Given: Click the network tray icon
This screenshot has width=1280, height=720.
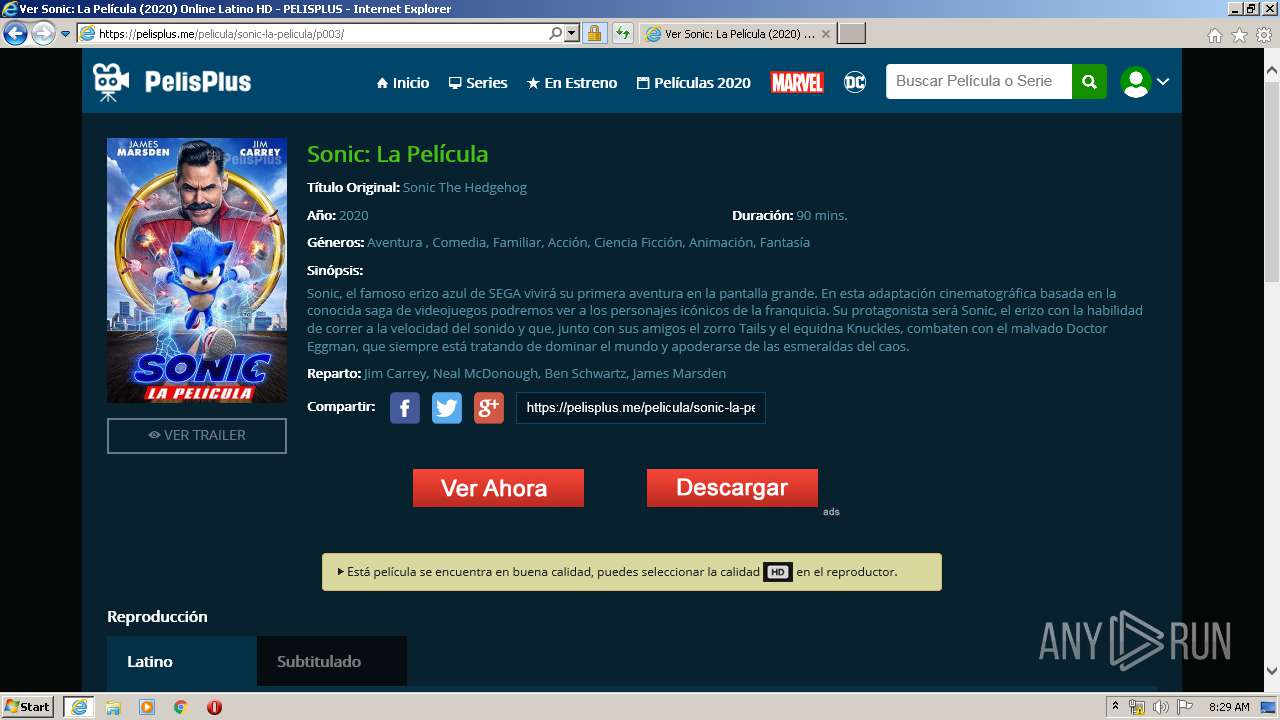Looking at the screenshot, I should pyautogui.click(x=1137, y=707).
